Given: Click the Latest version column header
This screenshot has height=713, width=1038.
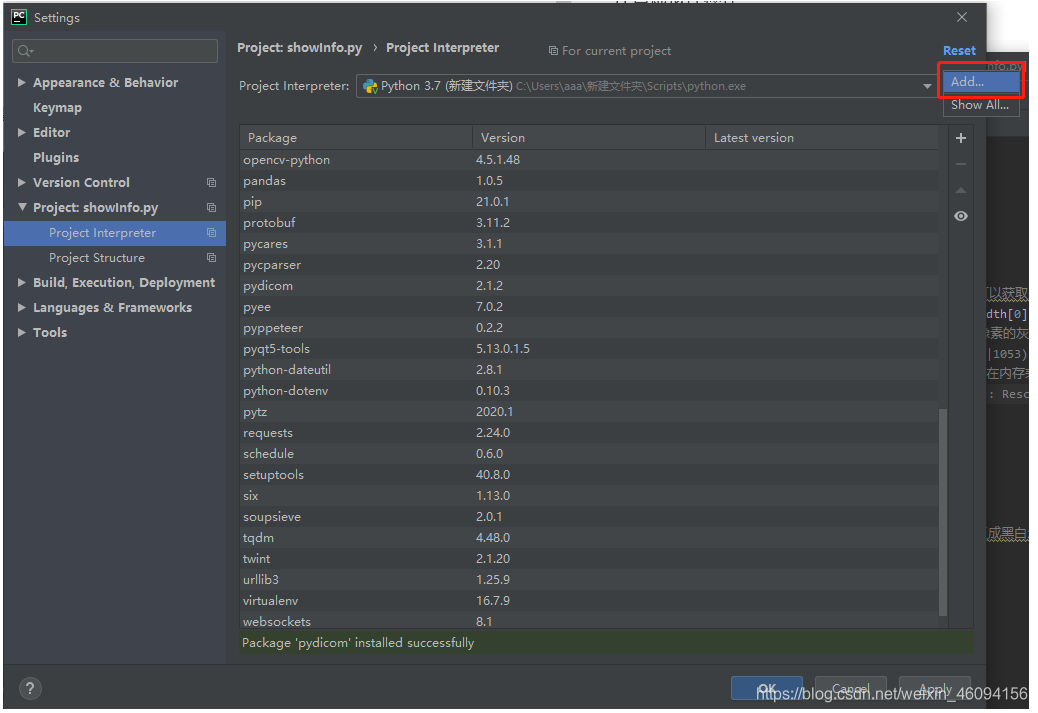Looking at the screenshot, I should pos(822,138).
